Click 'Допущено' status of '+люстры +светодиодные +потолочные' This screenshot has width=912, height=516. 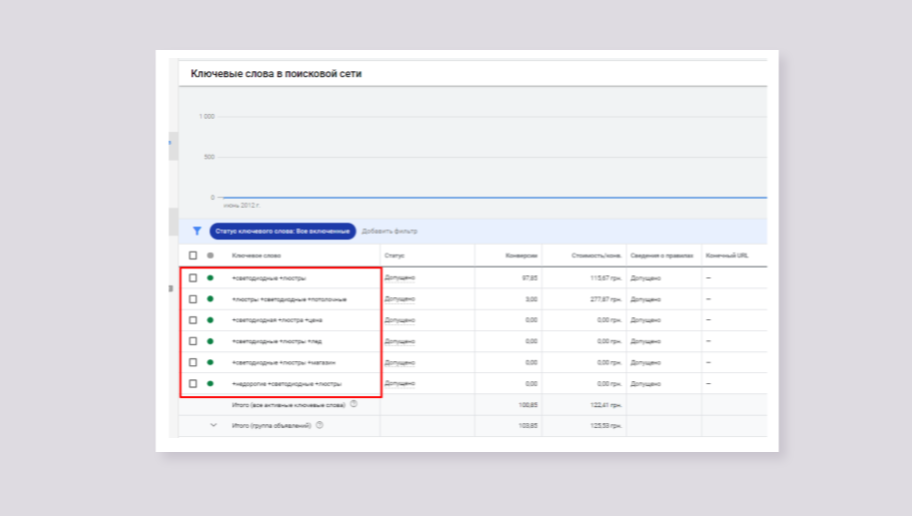[400, 299]
